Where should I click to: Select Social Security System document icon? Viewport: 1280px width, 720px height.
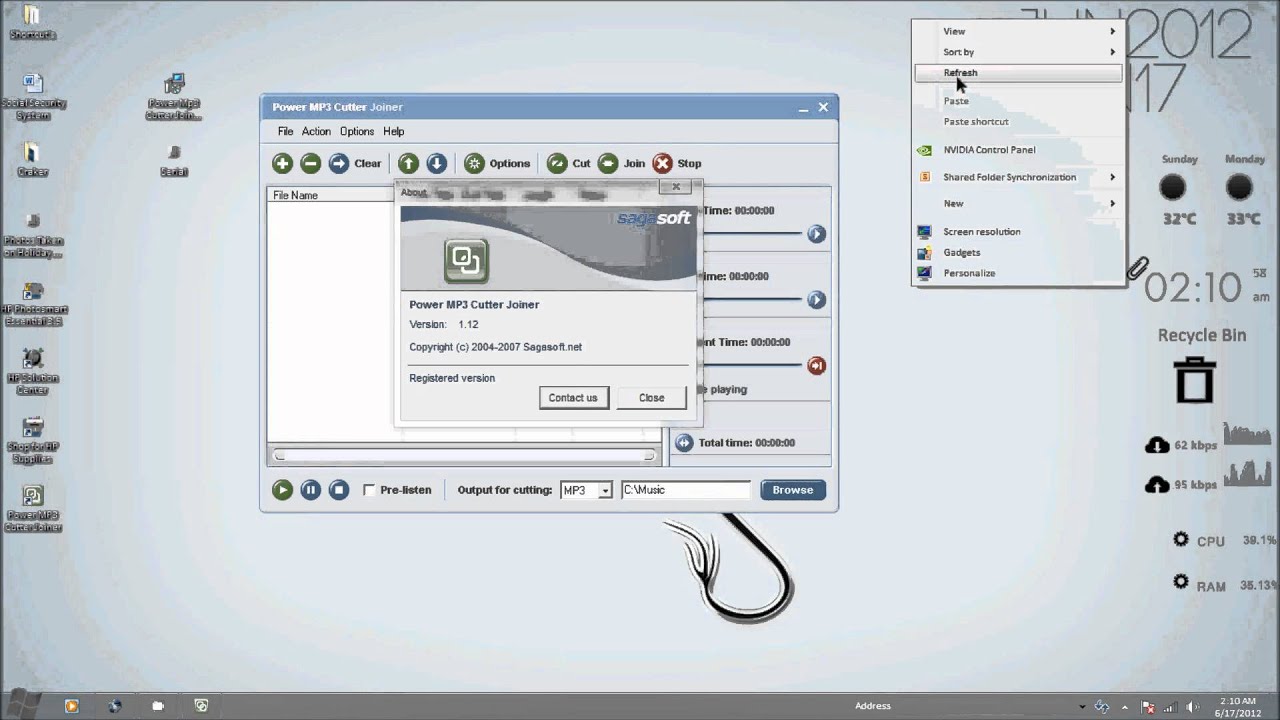(32, 96)
